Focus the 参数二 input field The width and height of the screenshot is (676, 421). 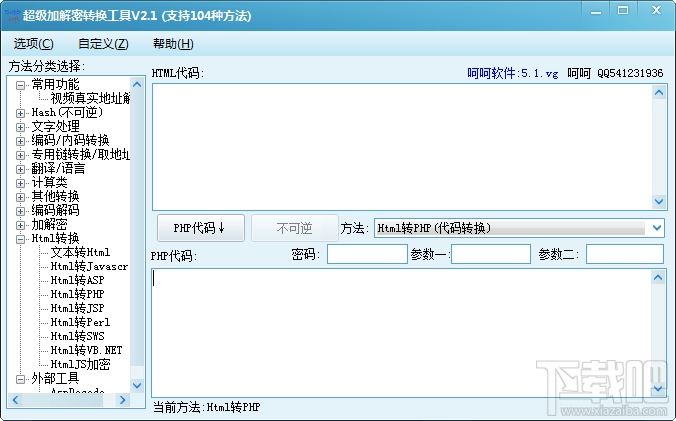click(x=625, y=254)
